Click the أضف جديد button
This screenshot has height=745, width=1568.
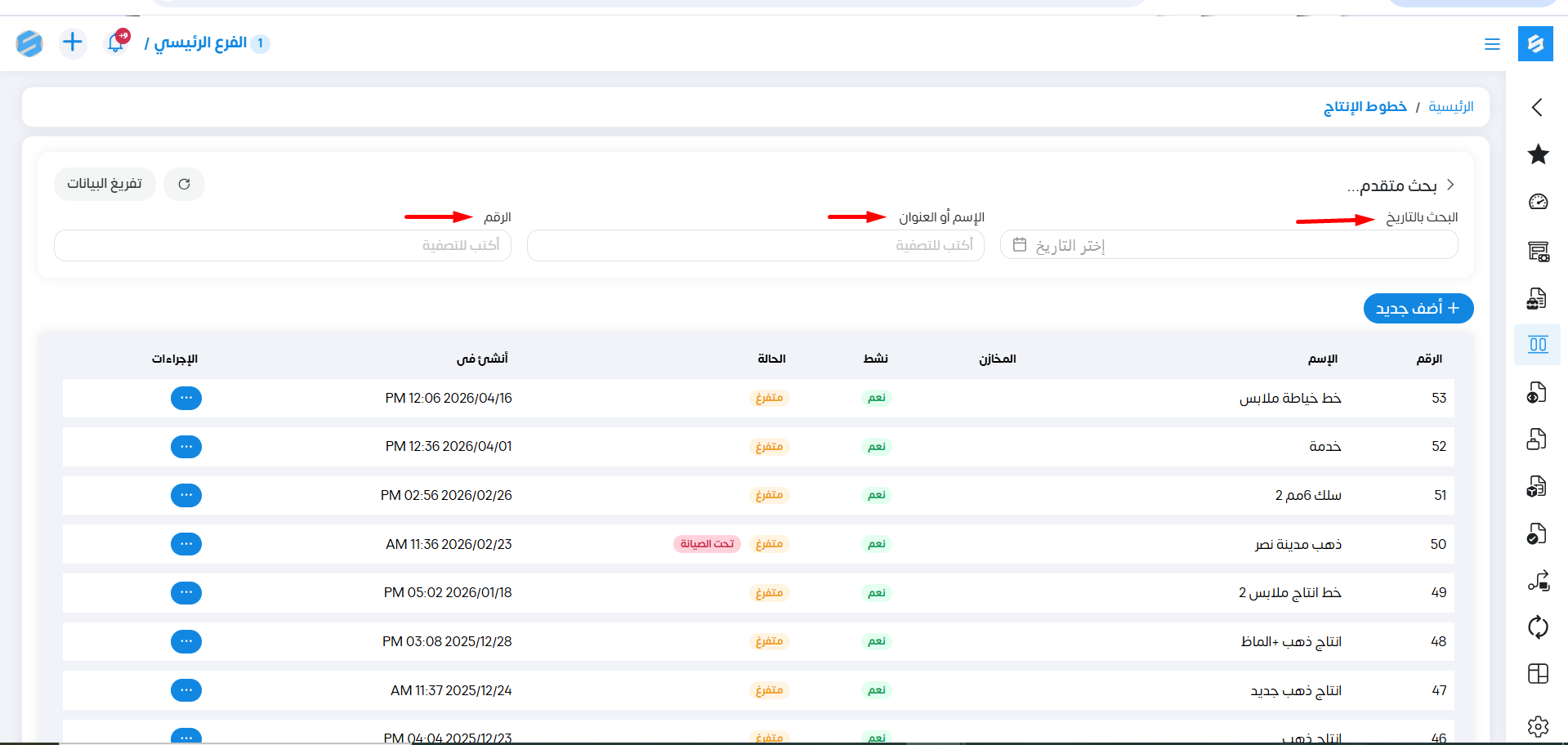point(1418,308)
